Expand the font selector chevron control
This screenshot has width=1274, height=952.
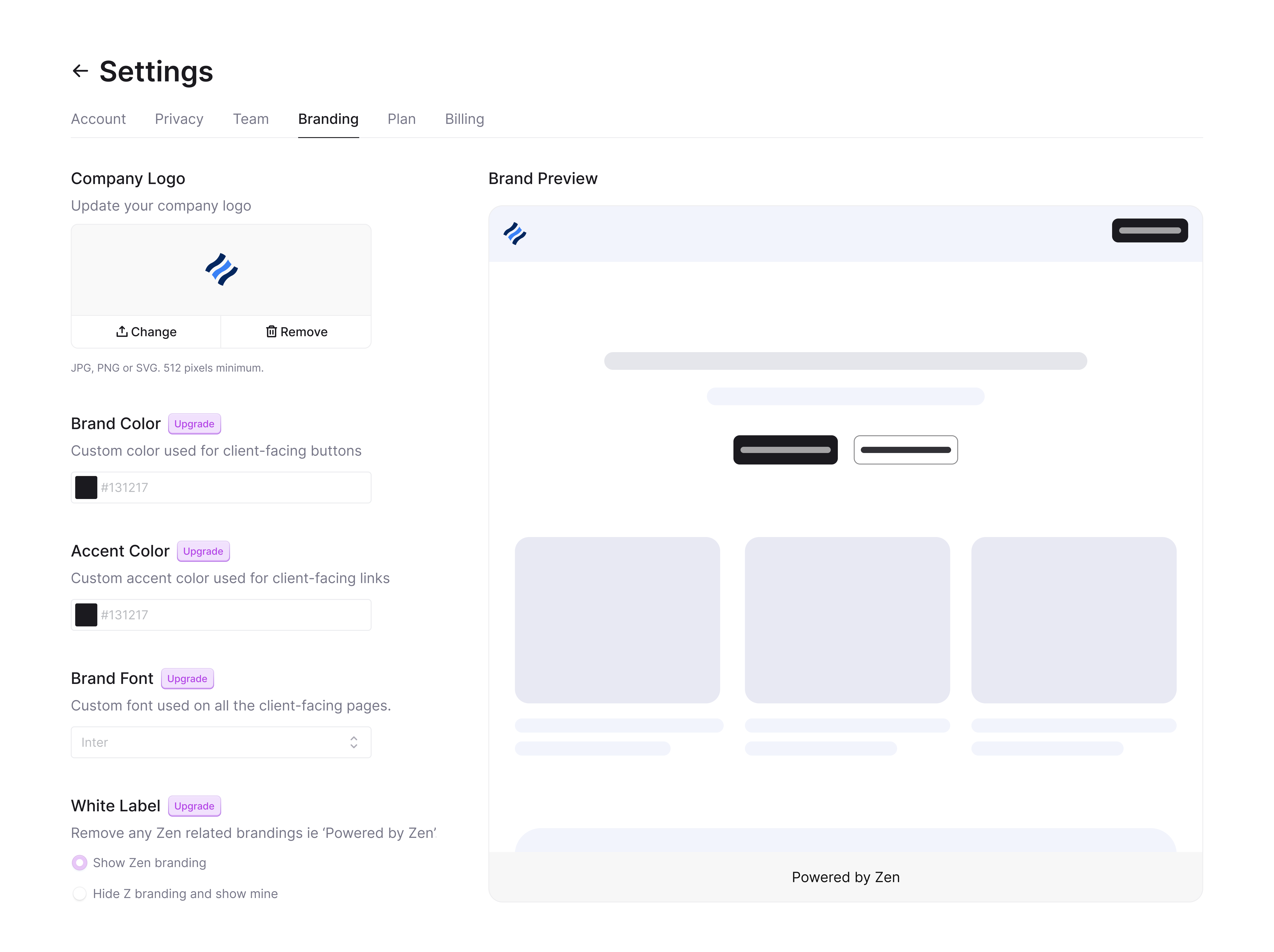354,742
